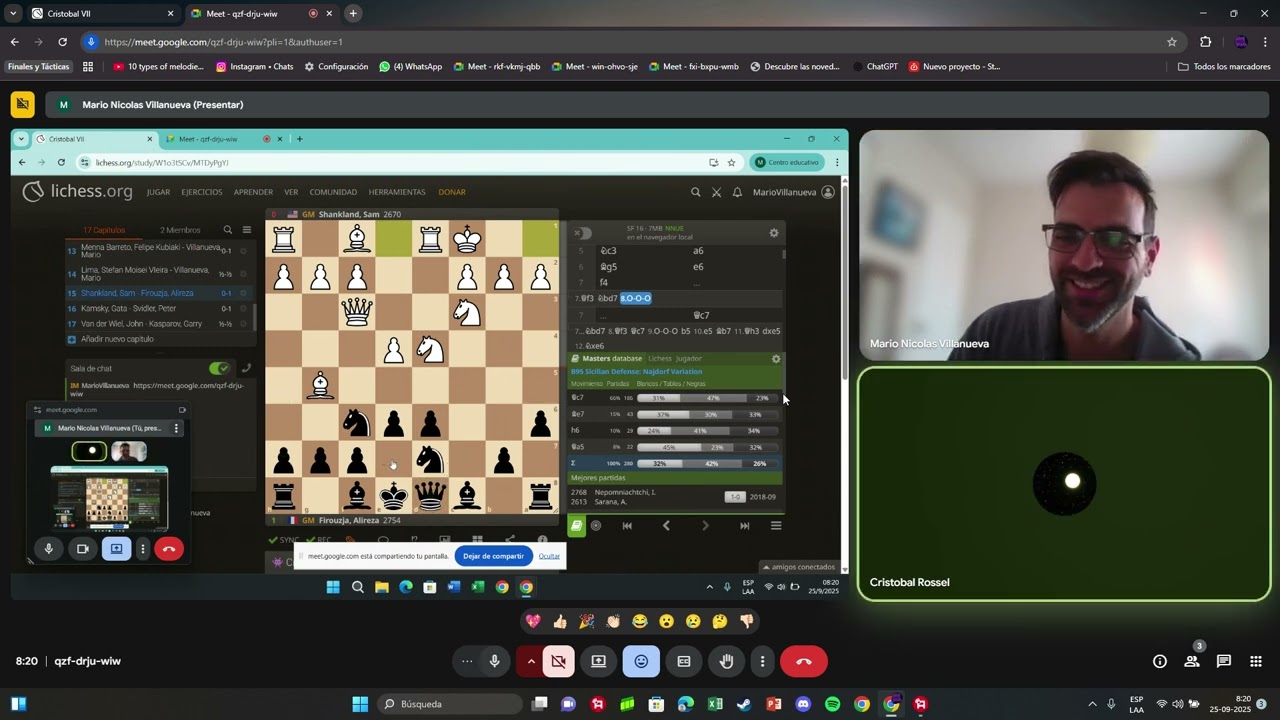Click EJERCICIOS in shared lichess menu

pos(202,192)
